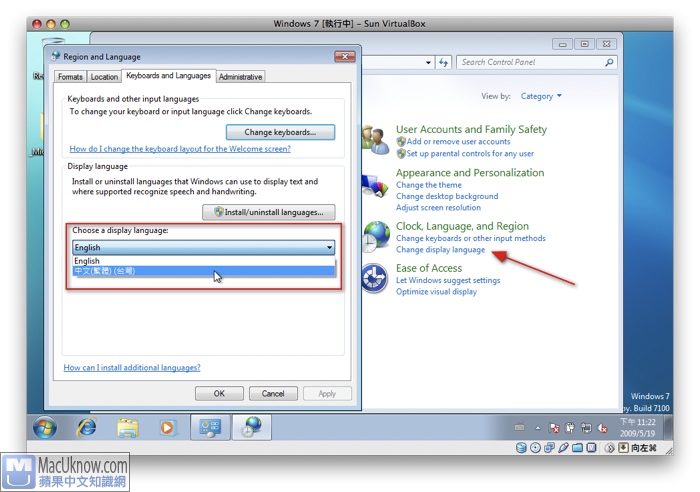Click Let Windows suggest settings
The height and width of the screenshot is (492, 700).
[448, 280]
